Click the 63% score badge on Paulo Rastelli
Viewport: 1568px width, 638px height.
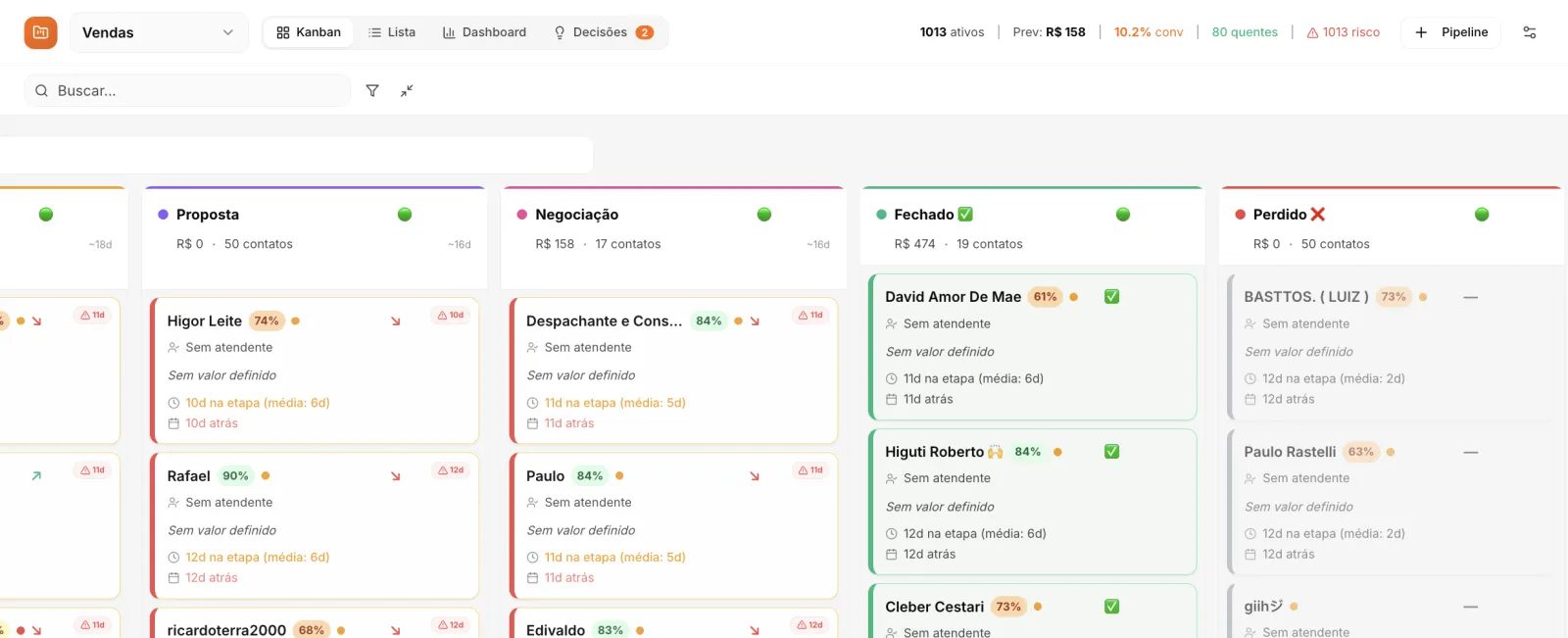point(1360,452)
